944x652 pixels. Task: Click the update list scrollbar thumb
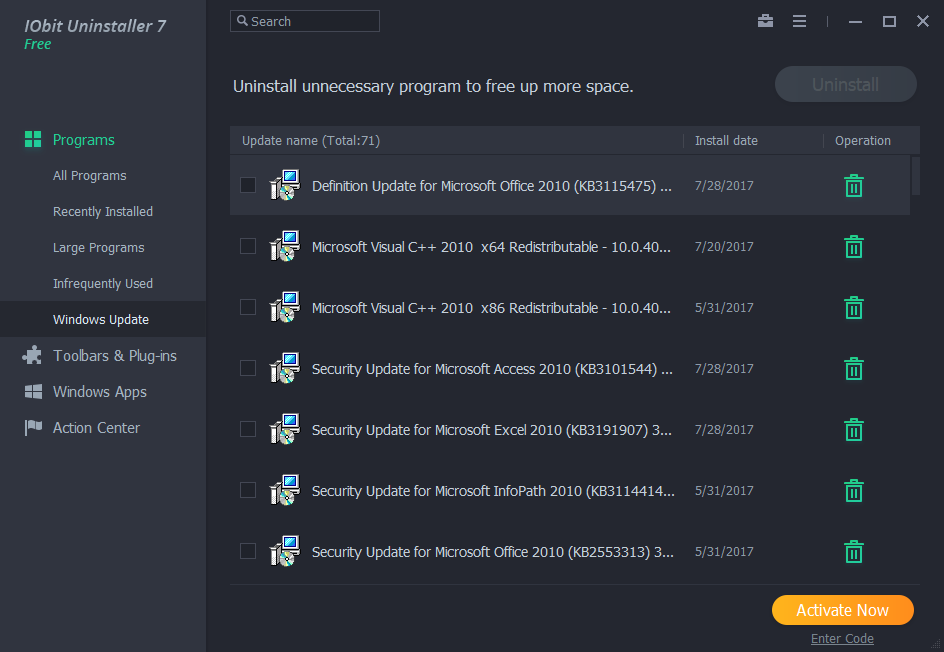click(x=916, y=176)
